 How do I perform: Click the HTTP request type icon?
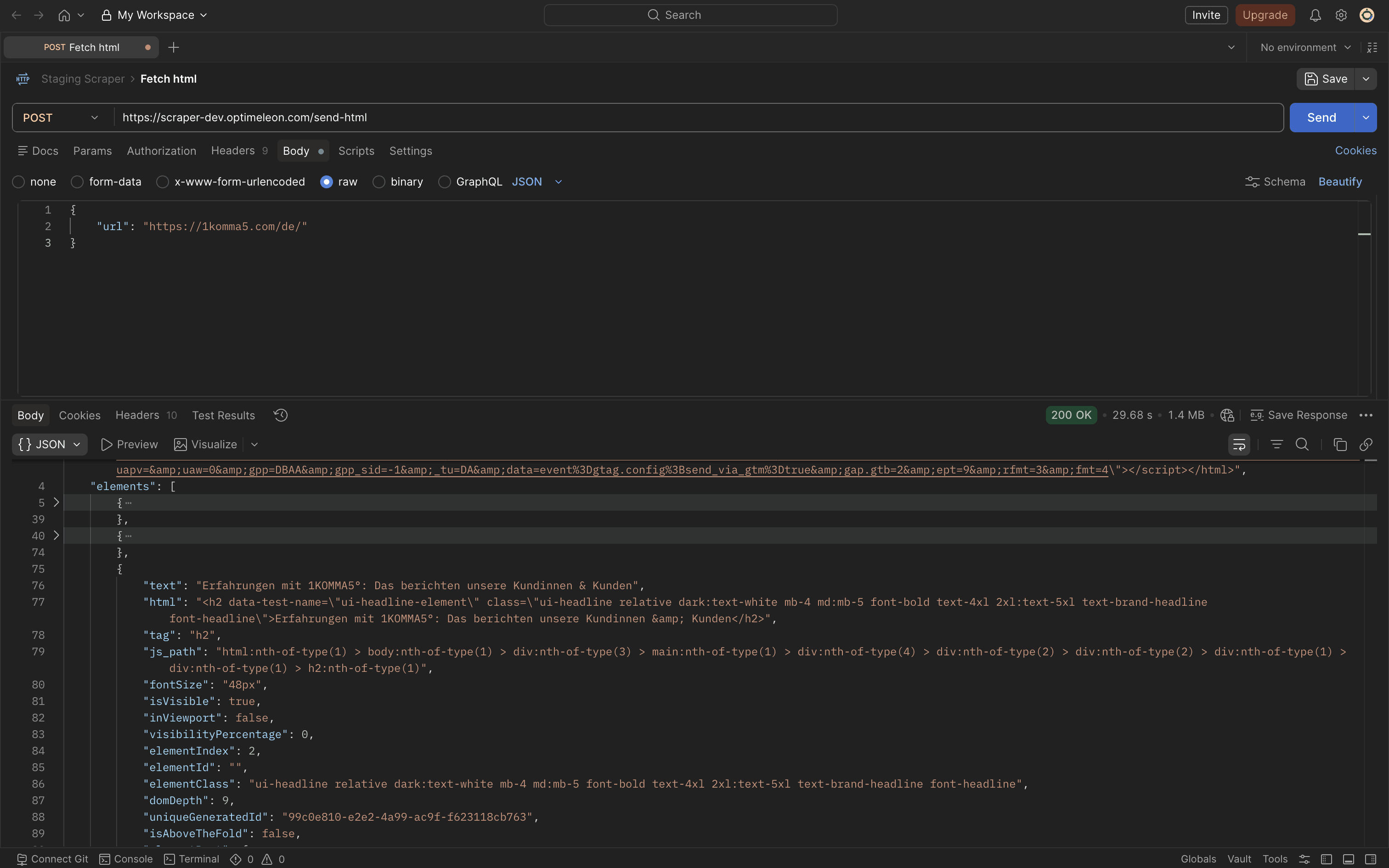[x=23, y=79]
